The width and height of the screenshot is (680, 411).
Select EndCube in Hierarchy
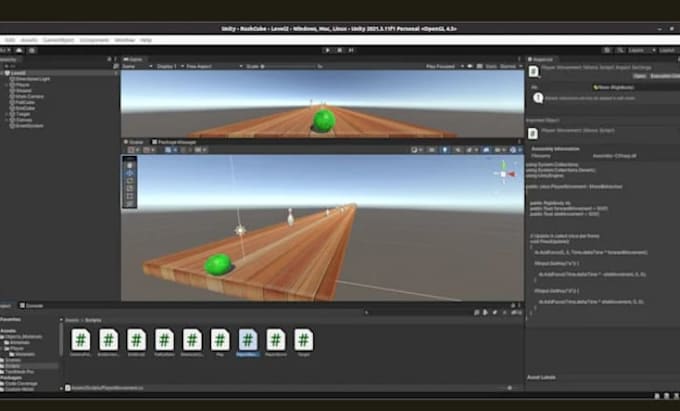(22, 108)
